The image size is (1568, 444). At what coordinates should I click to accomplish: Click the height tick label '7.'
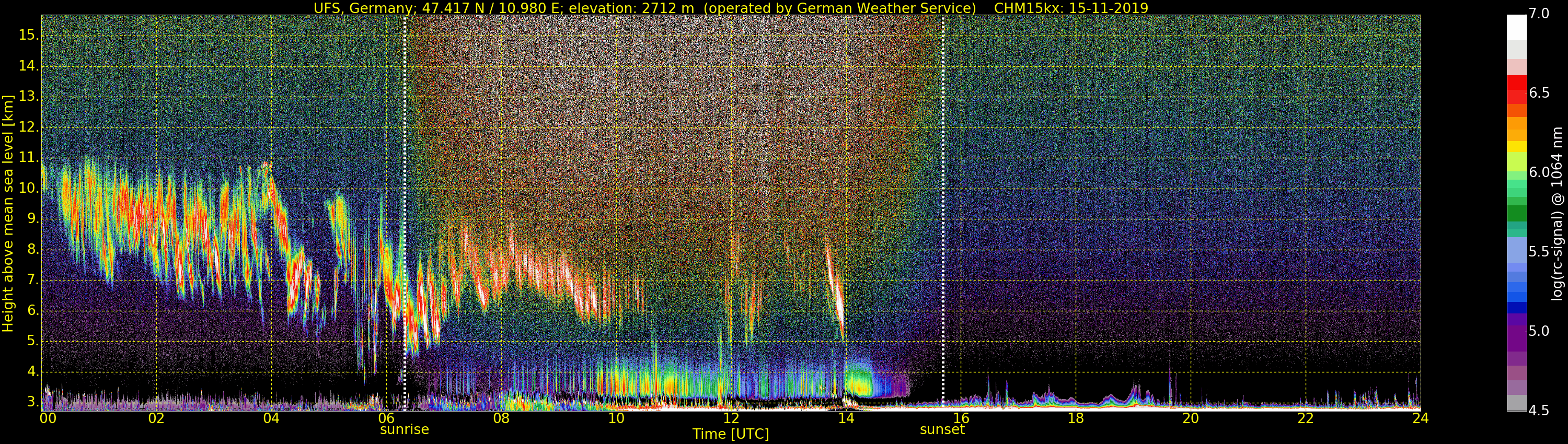[32, 281]
